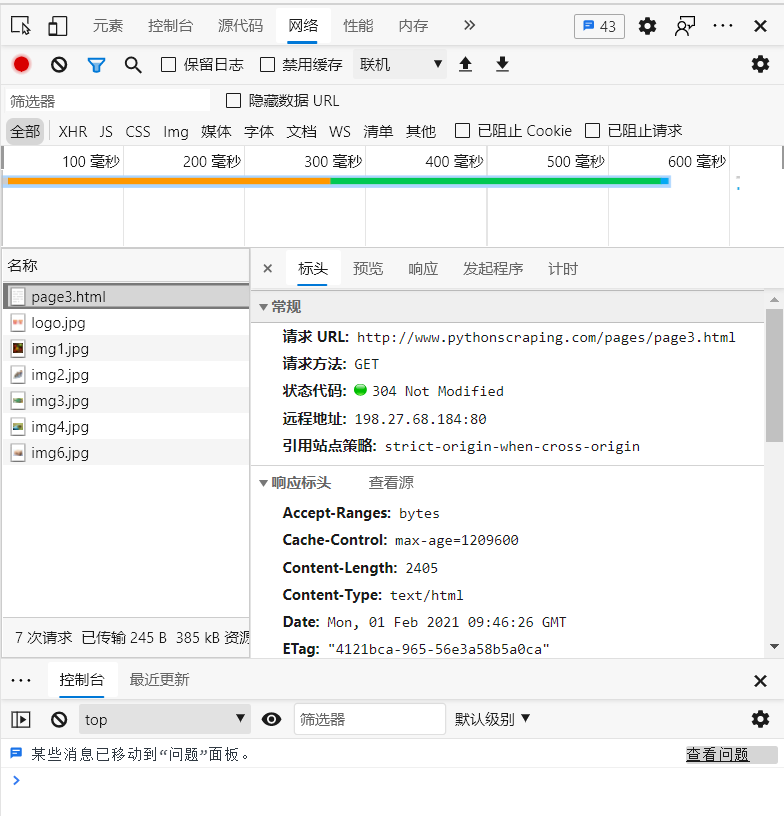This screenshot has width=784, height=816.
Task: Import HAR file upload icon
Action: [465, 65]
